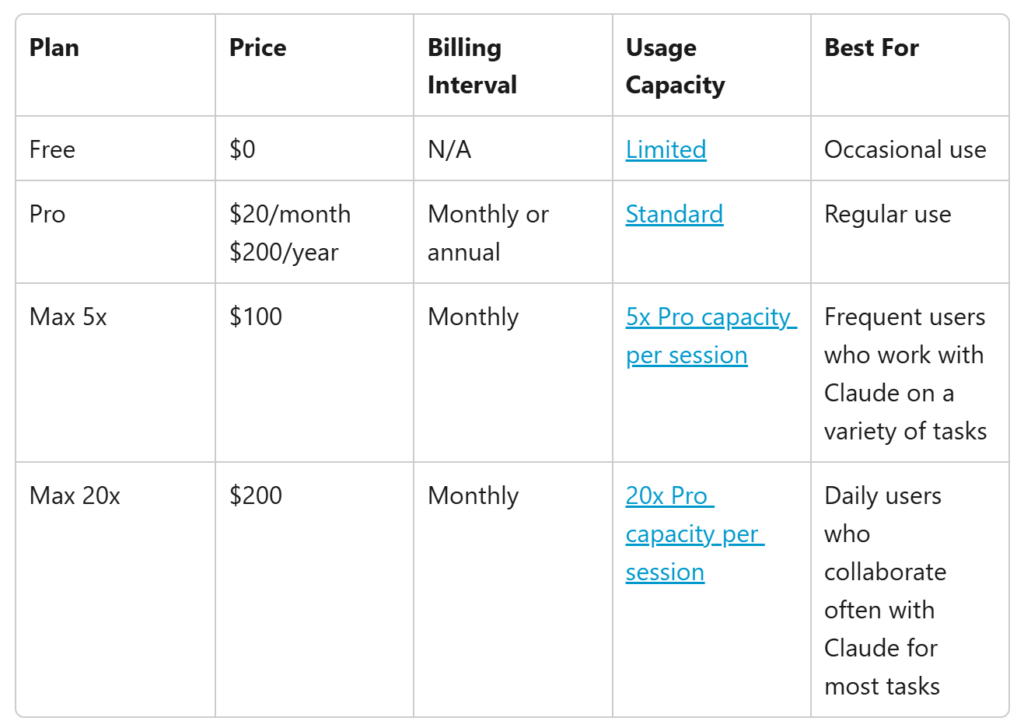The width and height of the screenshot is (1024, 728).
Task: Open the "Standard" usage capacity link
Action: tap(674, 215)
